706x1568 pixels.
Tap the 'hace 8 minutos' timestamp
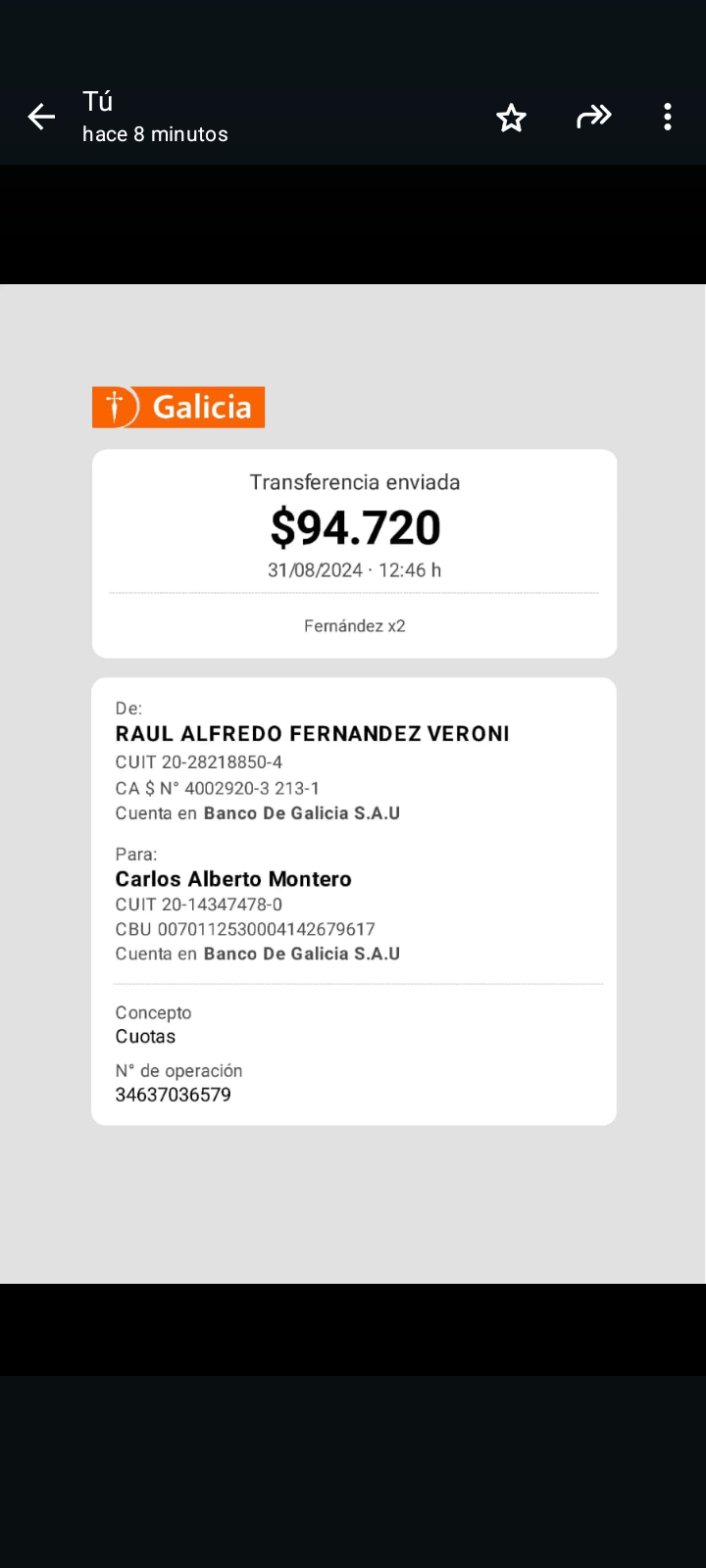(x=155, y=134)
